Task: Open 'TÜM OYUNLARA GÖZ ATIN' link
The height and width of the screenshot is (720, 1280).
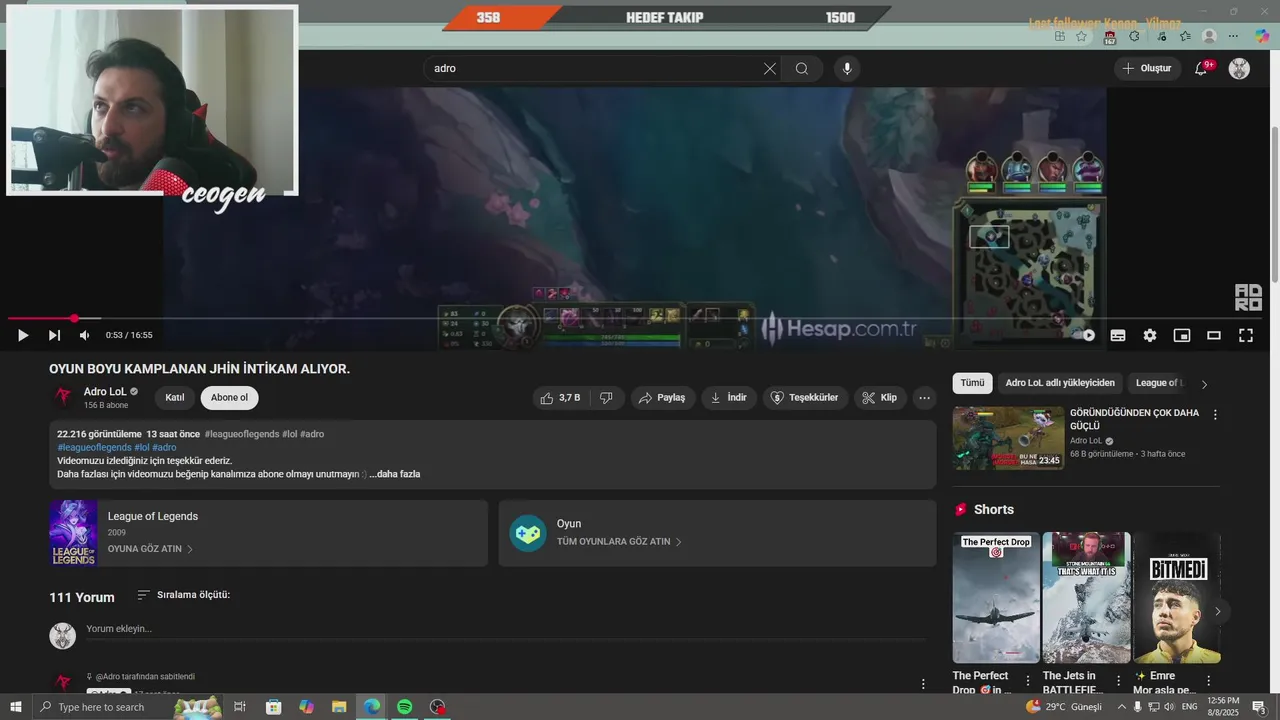Action: click(x=619, y=542)
